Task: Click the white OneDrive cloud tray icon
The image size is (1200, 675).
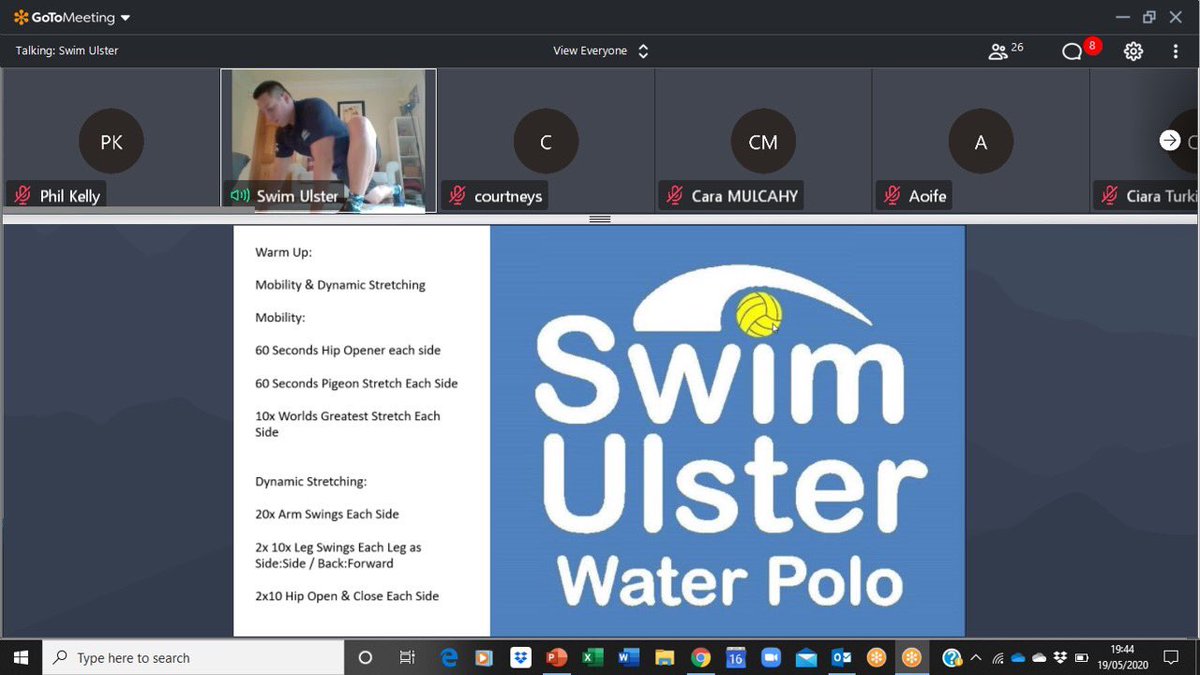Action: click(x=1040, y=658)
